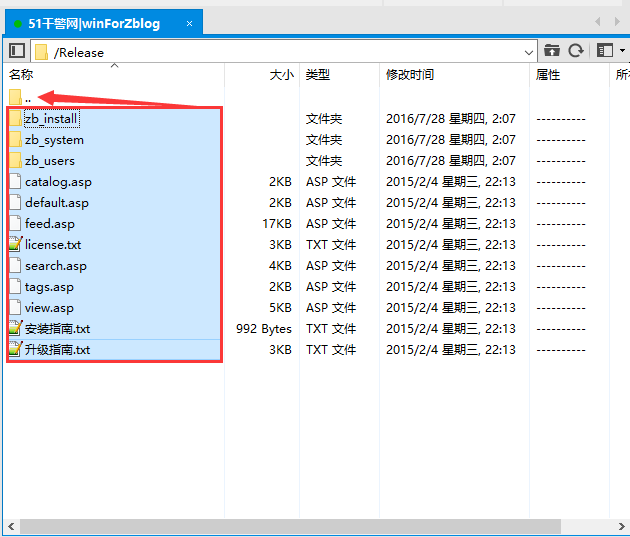
Task: Select the zb_system folder name
Action: [54, 140]
